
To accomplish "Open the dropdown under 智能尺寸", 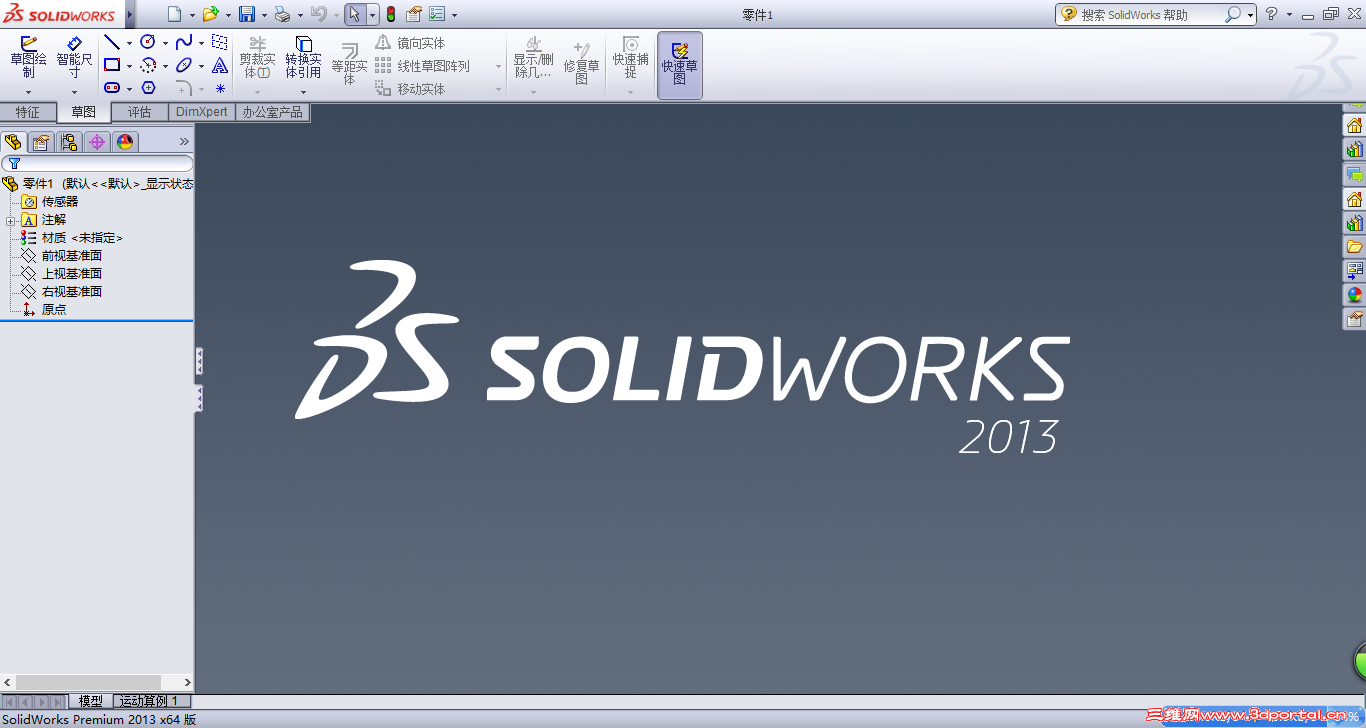I will pos(74,92).
